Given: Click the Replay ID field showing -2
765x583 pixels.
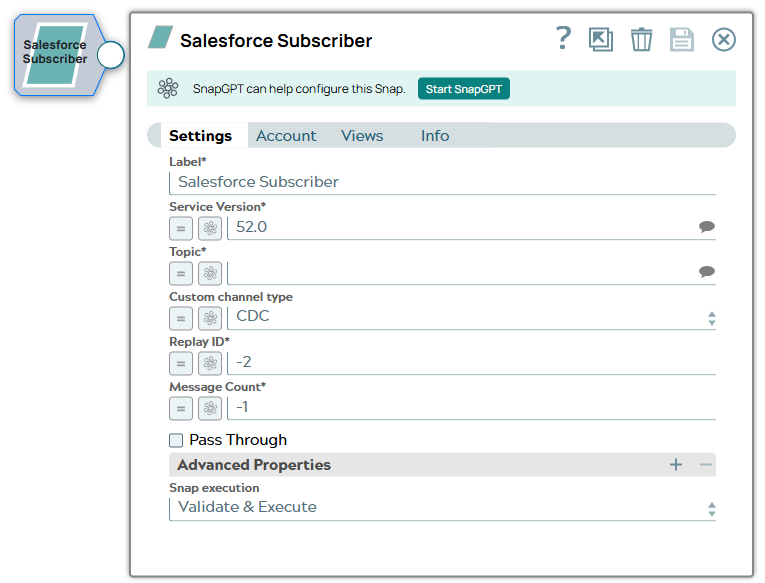Looking at the screenshot, I should pyautogui.click(x=471, y=362).
